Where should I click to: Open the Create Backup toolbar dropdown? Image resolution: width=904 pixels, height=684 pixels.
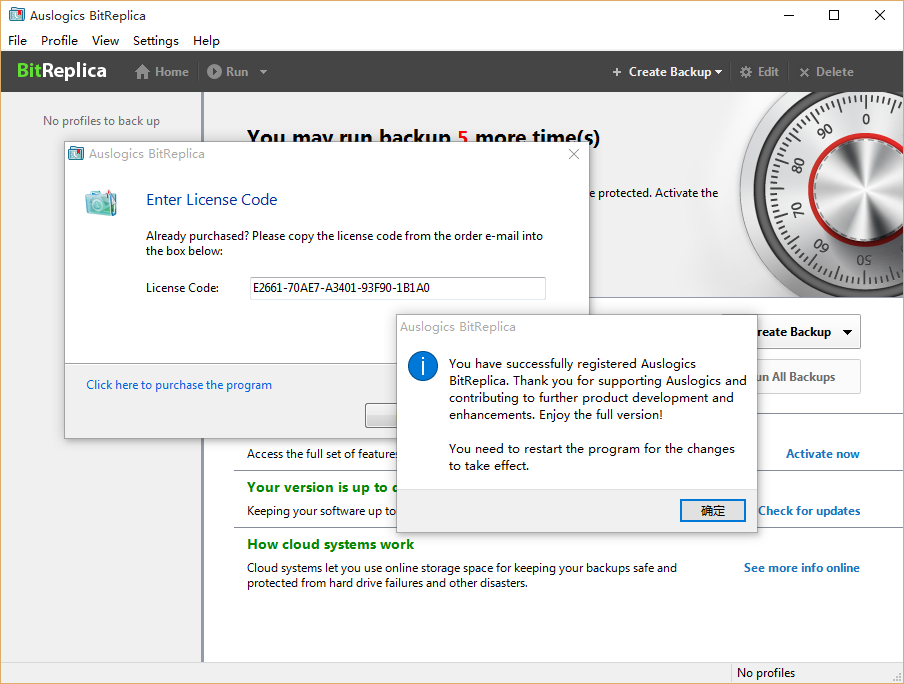pos(666,72)
